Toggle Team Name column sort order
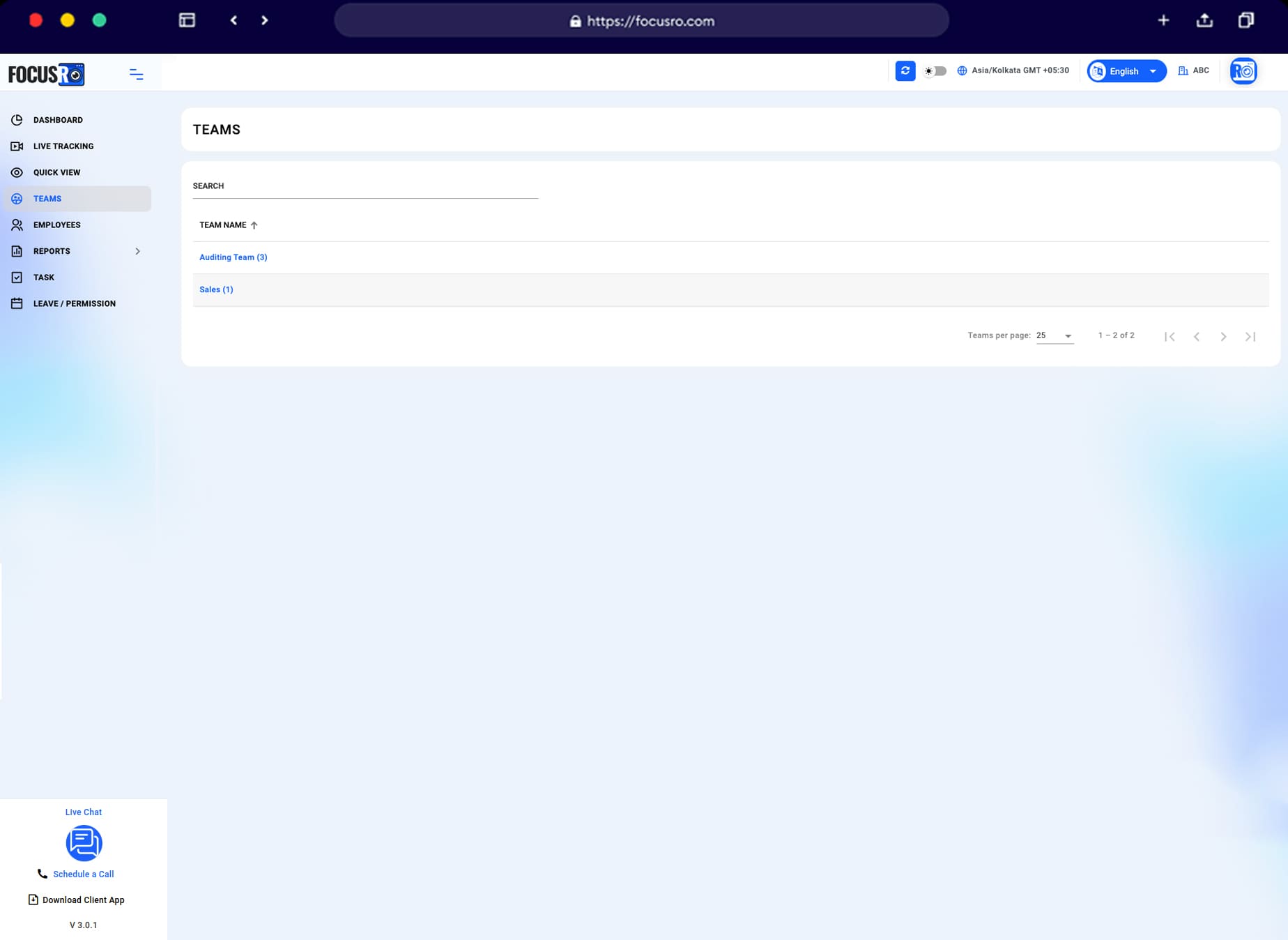The width and height of the screenshot is (1288, 940). 254,225
